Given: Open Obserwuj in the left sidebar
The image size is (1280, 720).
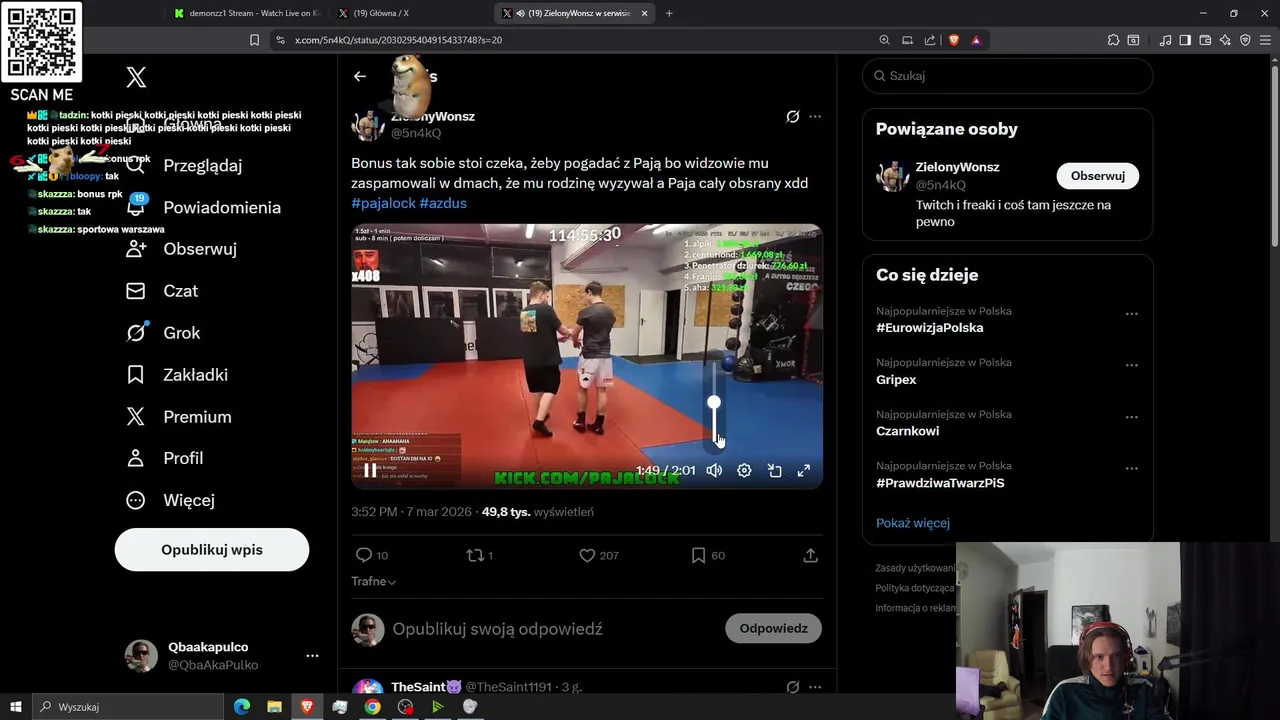Looking at the screenshot, I should [182, 249].
